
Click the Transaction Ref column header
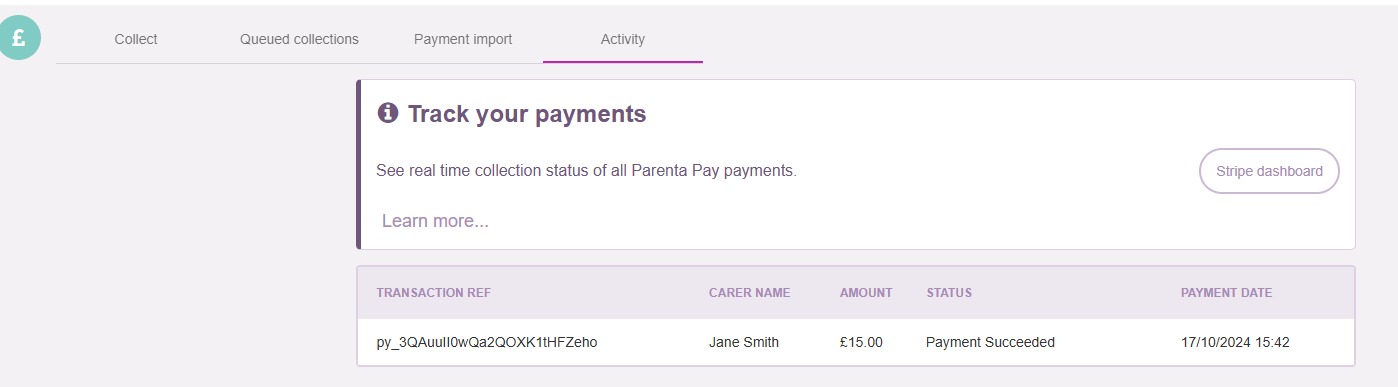coord(434,293)
